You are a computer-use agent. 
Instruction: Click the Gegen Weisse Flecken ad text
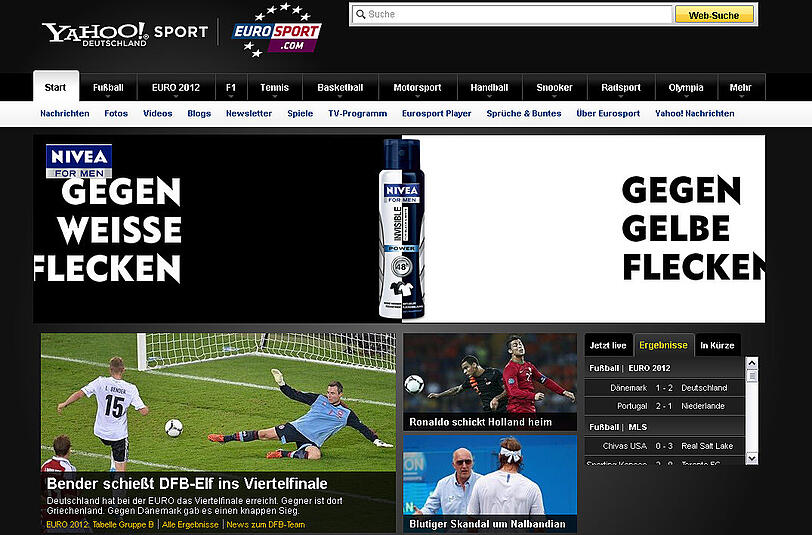[108, 230]
